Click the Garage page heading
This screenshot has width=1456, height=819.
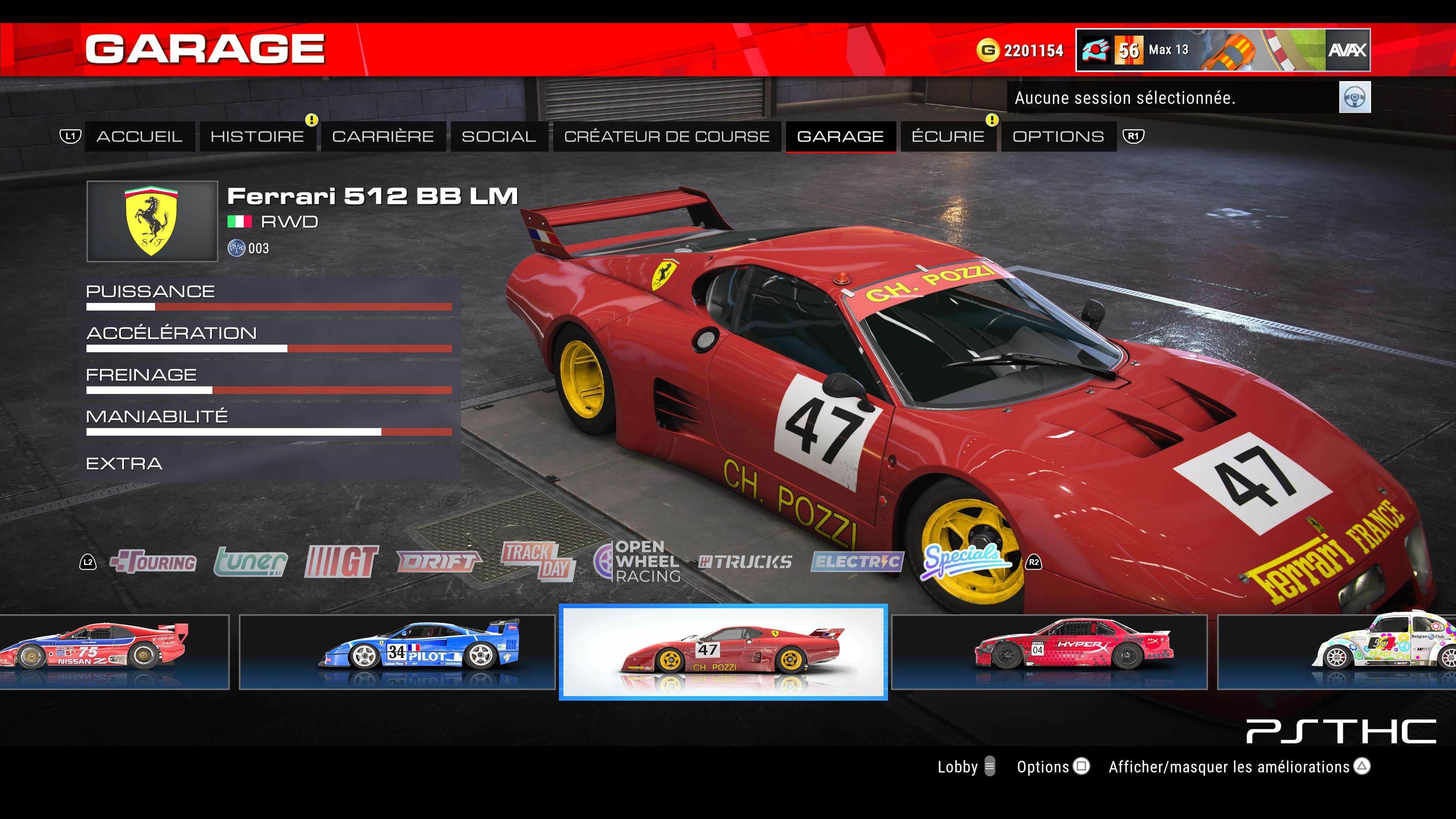tap(205, 49)
